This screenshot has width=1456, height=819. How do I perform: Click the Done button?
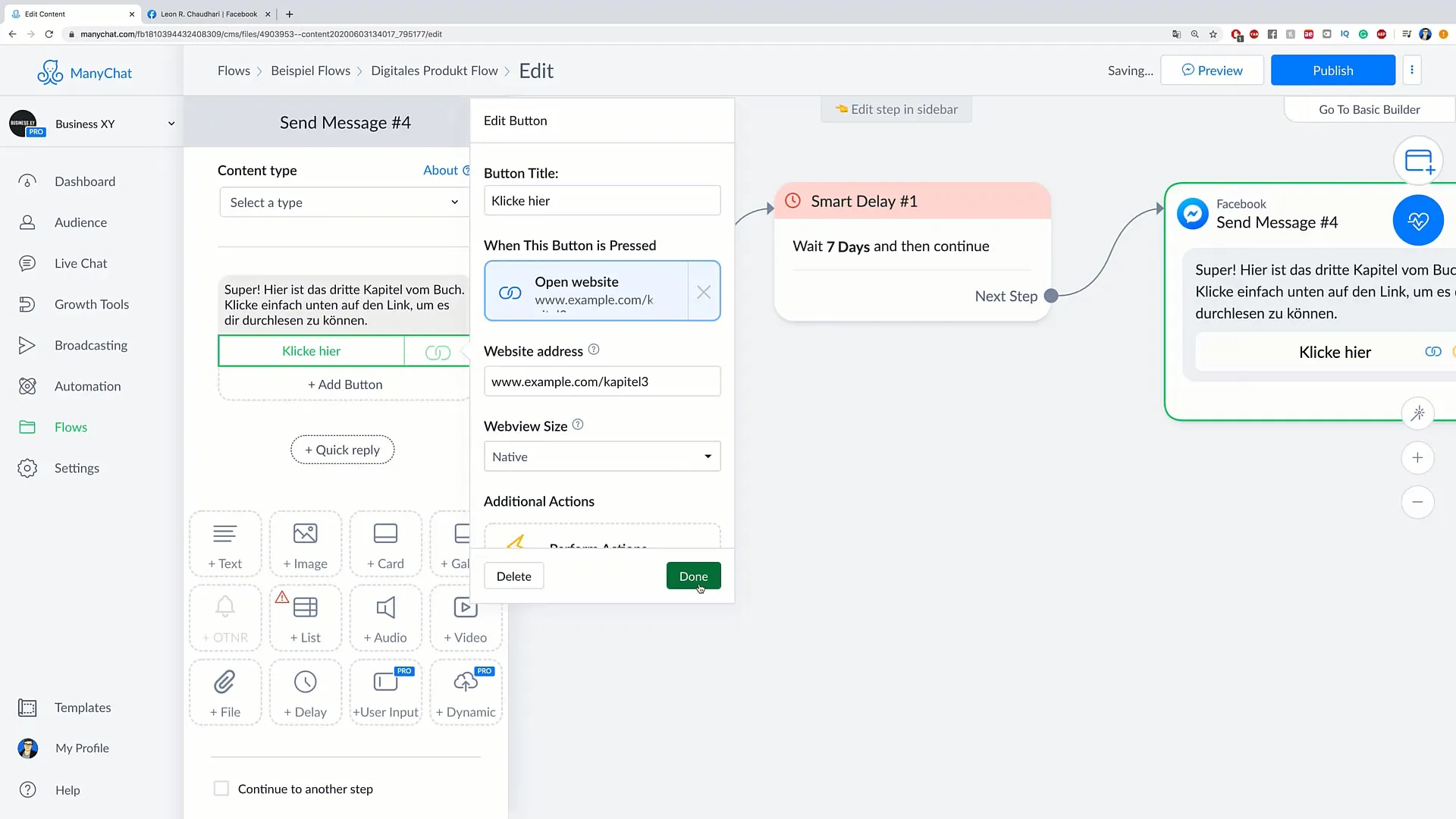(x=693, y=576)
